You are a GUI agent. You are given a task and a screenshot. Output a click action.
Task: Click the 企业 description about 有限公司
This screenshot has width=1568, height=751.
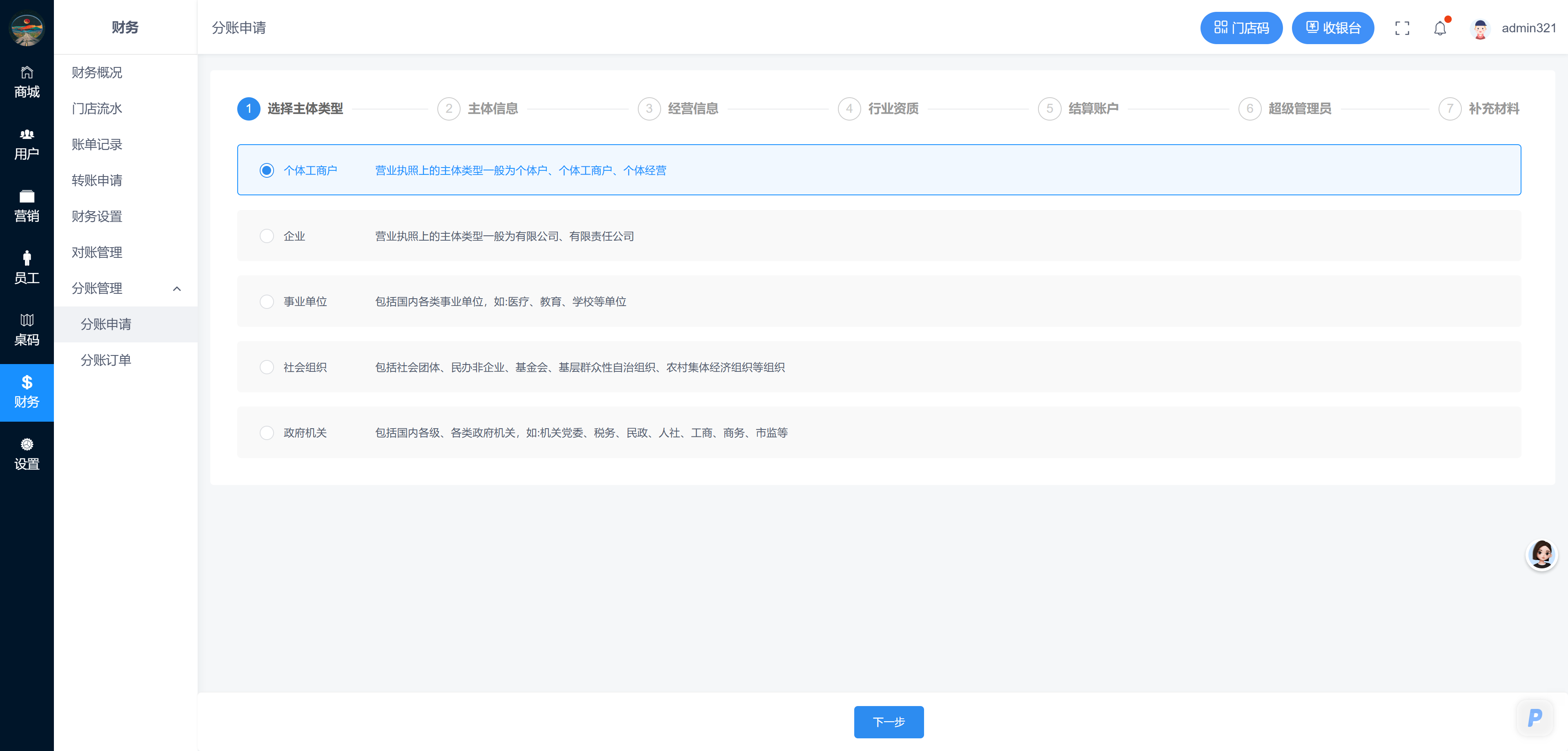pyautogui.click(x=505, y=236)
